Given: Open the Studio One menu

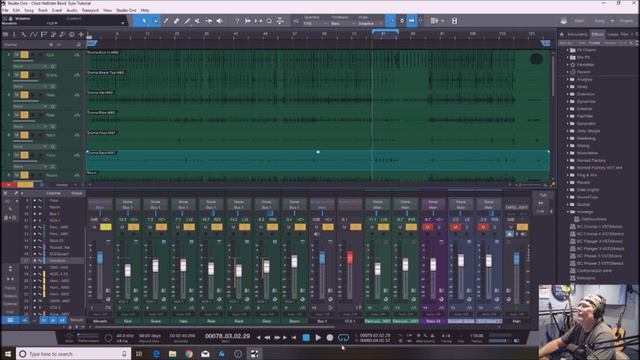Looking at the screenshot, I should (x=126, y=10).
